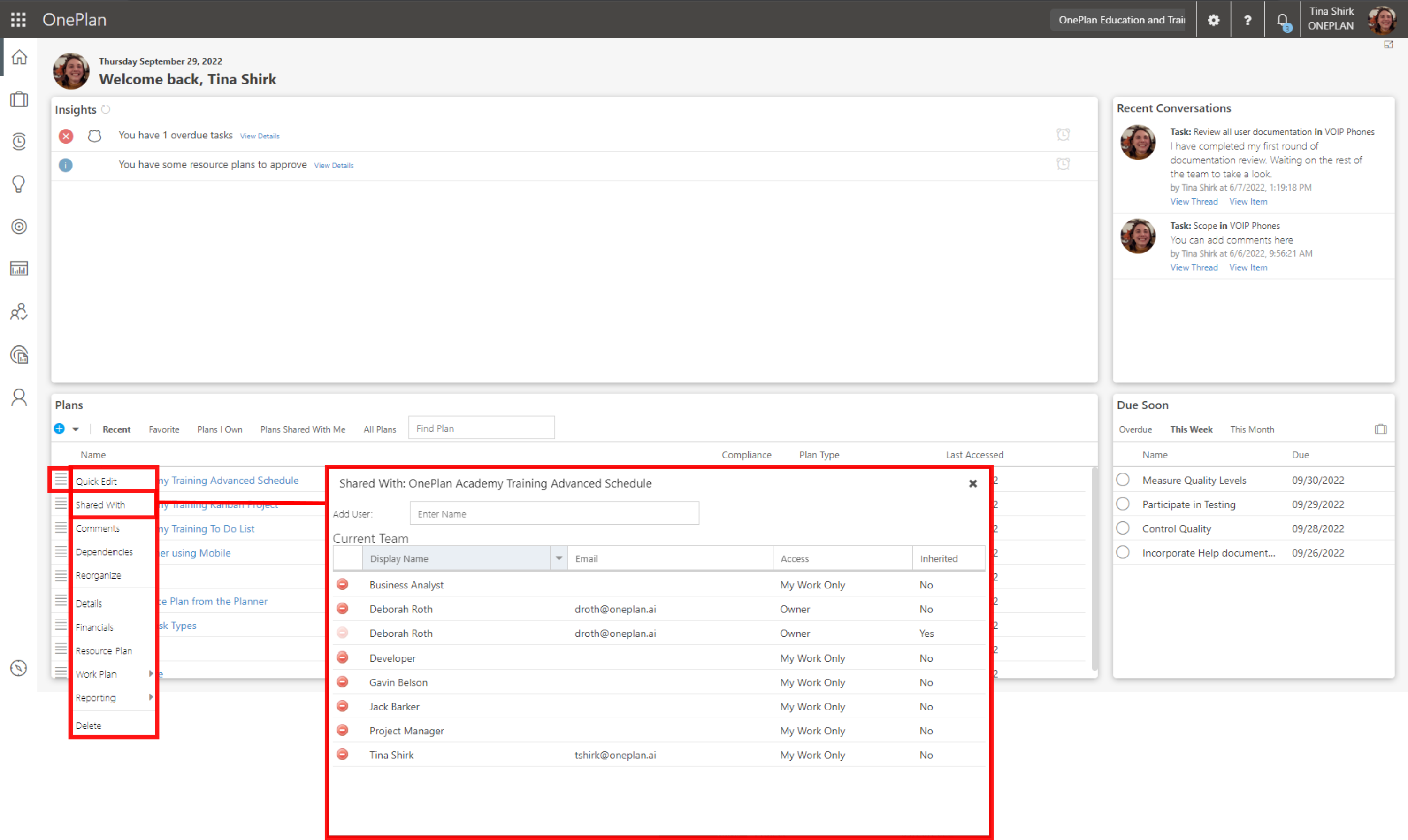
Task: Switch to Plans Shared With Me tab
Action: pos(303,430)
